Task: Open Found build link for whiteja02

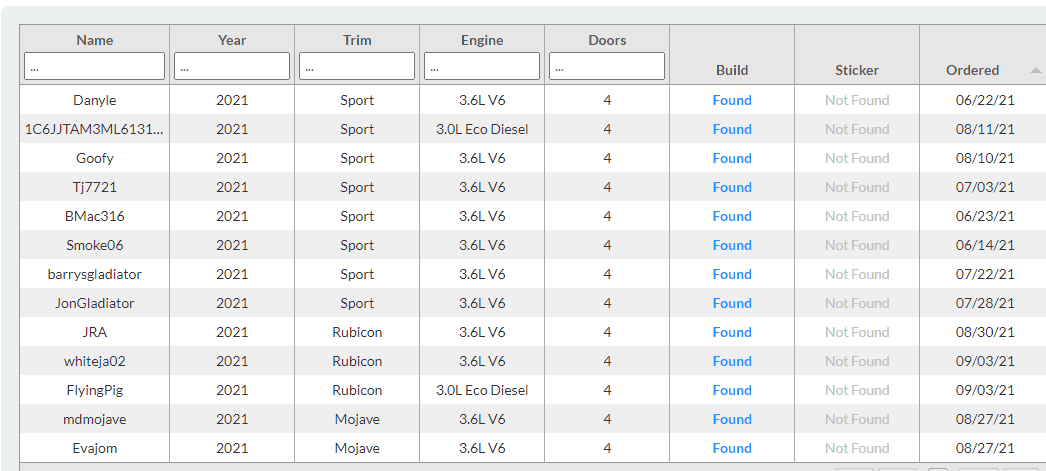Action: (732, 362)
